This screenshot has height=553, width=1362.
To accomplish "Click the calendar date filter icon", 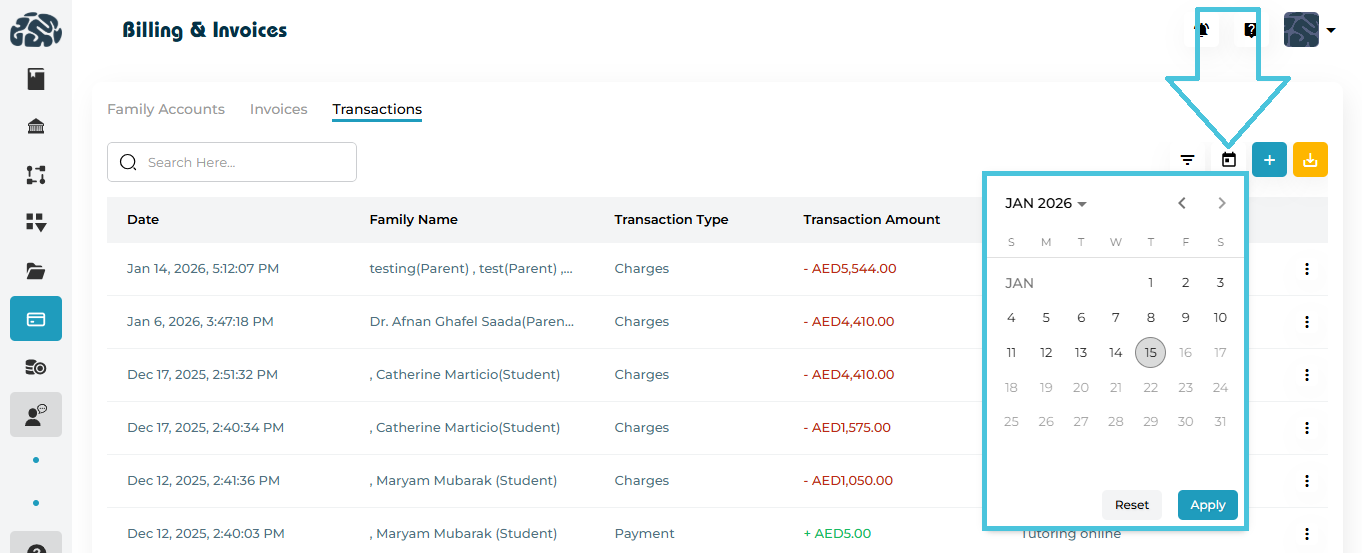I will 1229,160.
